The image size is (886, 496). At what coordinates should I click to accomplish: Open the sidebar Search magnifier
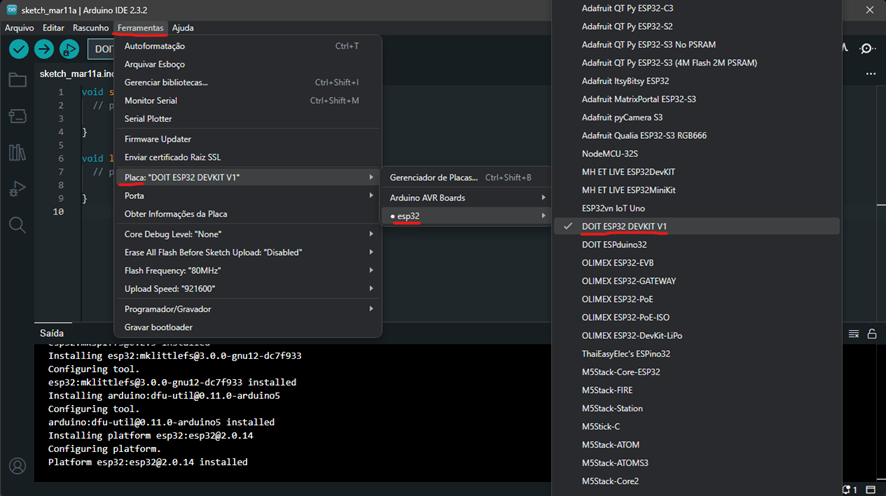pos(17,225)
